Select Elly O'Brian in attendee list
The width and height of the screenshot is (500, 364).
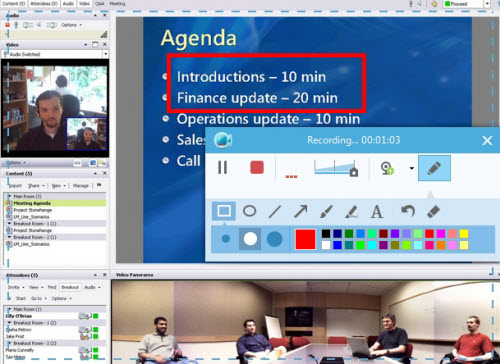pyautogui.click(x=19, y=316)
